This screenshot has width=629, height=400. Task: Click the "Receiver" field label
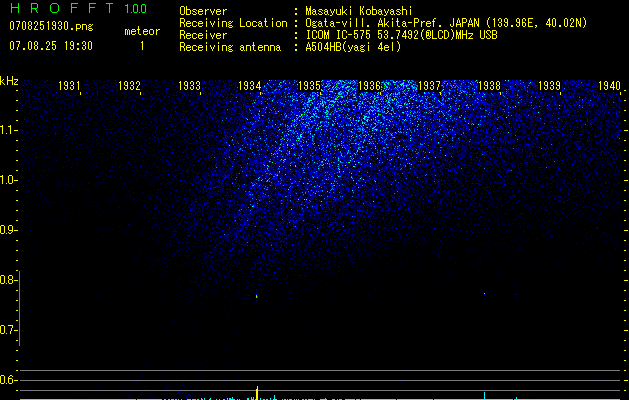(203, 35)
